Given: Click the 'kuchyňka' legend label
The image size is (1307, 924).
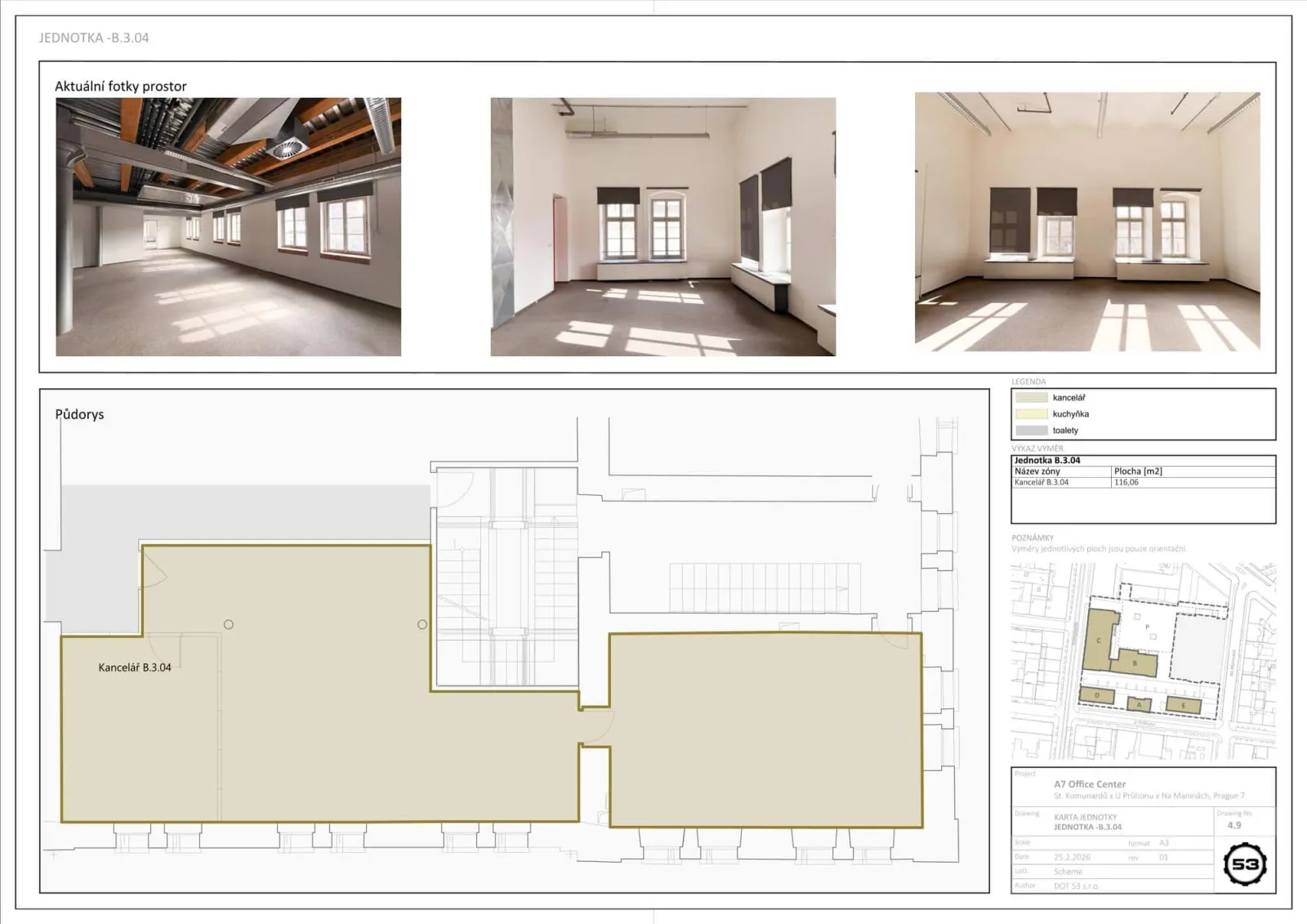Looking at the screenshot, I should click(1071, 414).
